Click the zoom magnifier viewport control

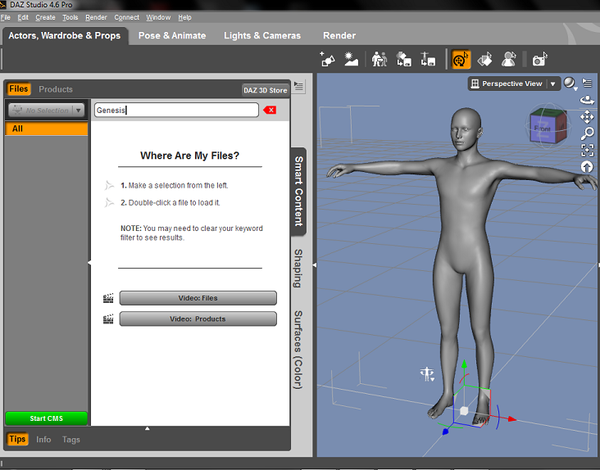587,133
